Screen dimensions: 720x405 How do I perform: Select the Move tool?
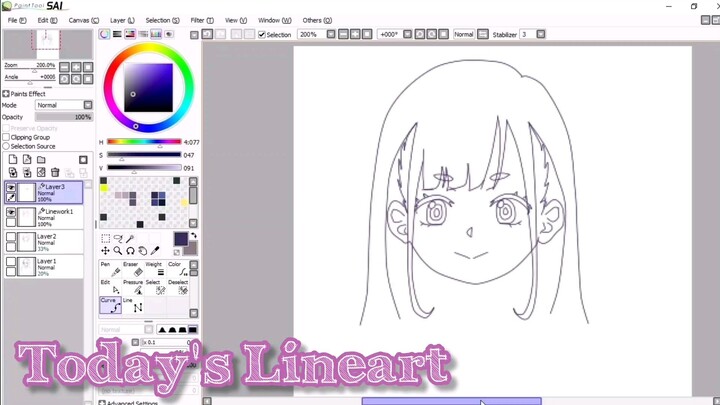click(106, 251)
